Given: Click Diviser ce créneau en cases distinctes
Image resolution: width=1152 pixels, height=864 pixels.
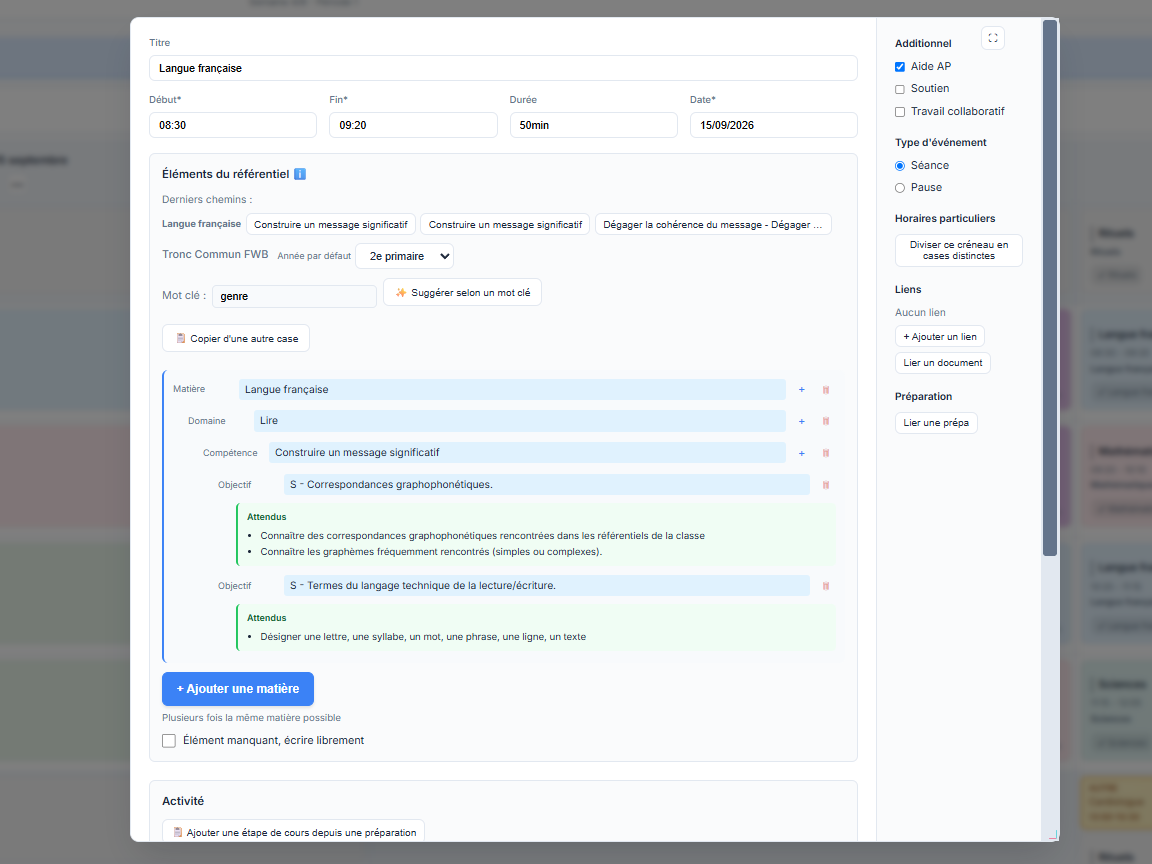Looking at the screenshot, I should click(959, 251).
